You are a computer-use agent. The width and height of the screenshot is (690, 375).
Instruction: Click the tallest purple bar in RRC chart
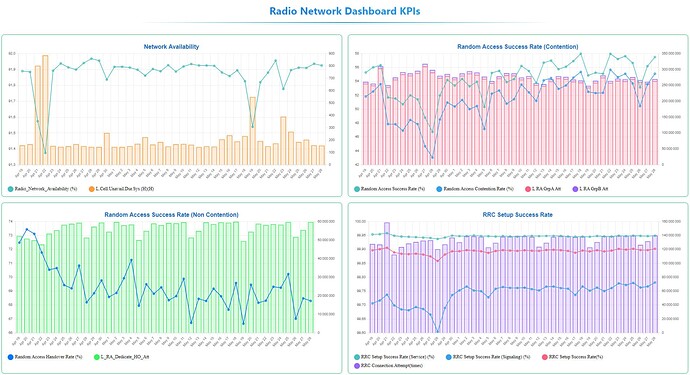pos(387,277)
